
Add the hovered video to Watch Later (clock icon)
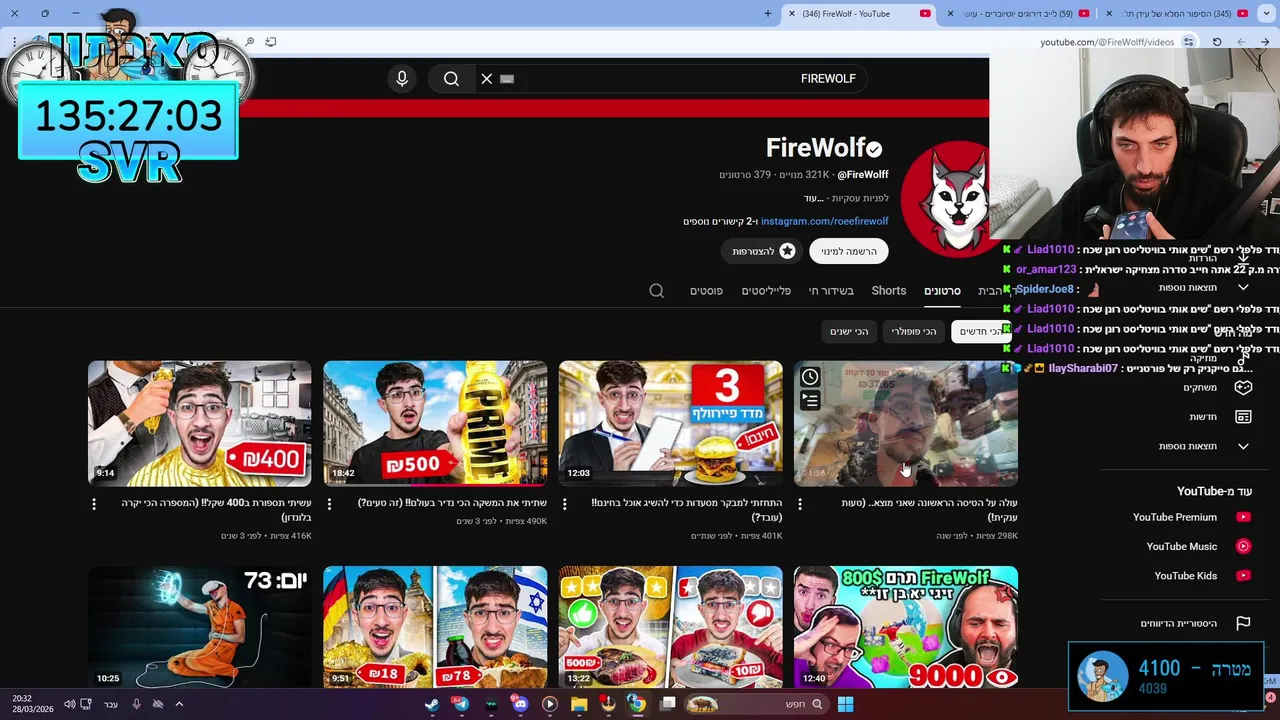tap(810, 377)
